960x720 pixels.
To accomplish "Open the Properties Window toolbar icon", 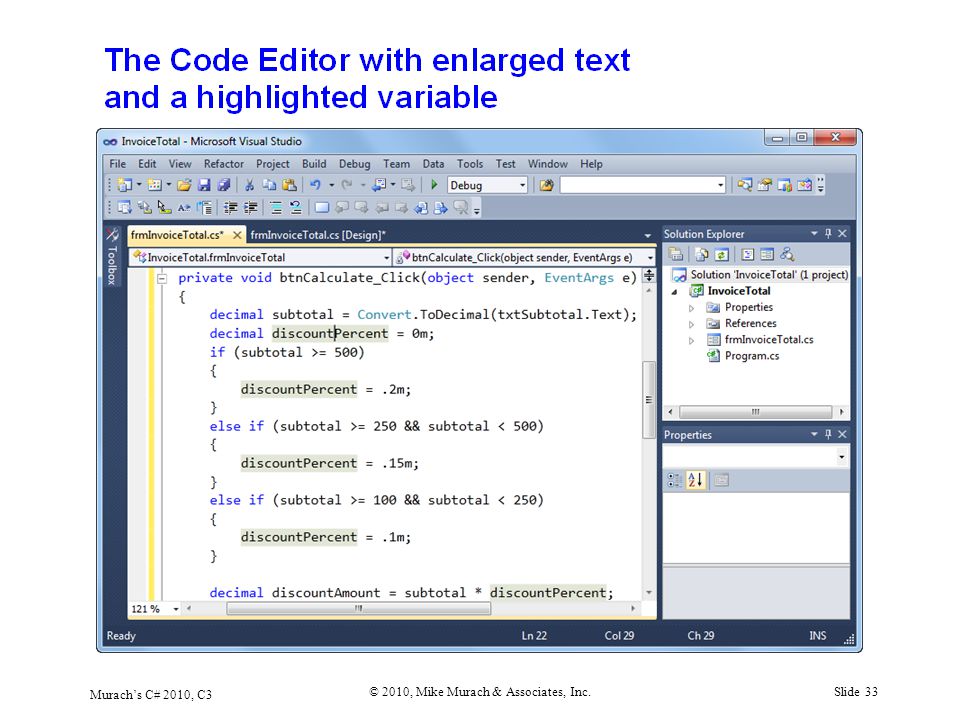I will click(765, 185).
